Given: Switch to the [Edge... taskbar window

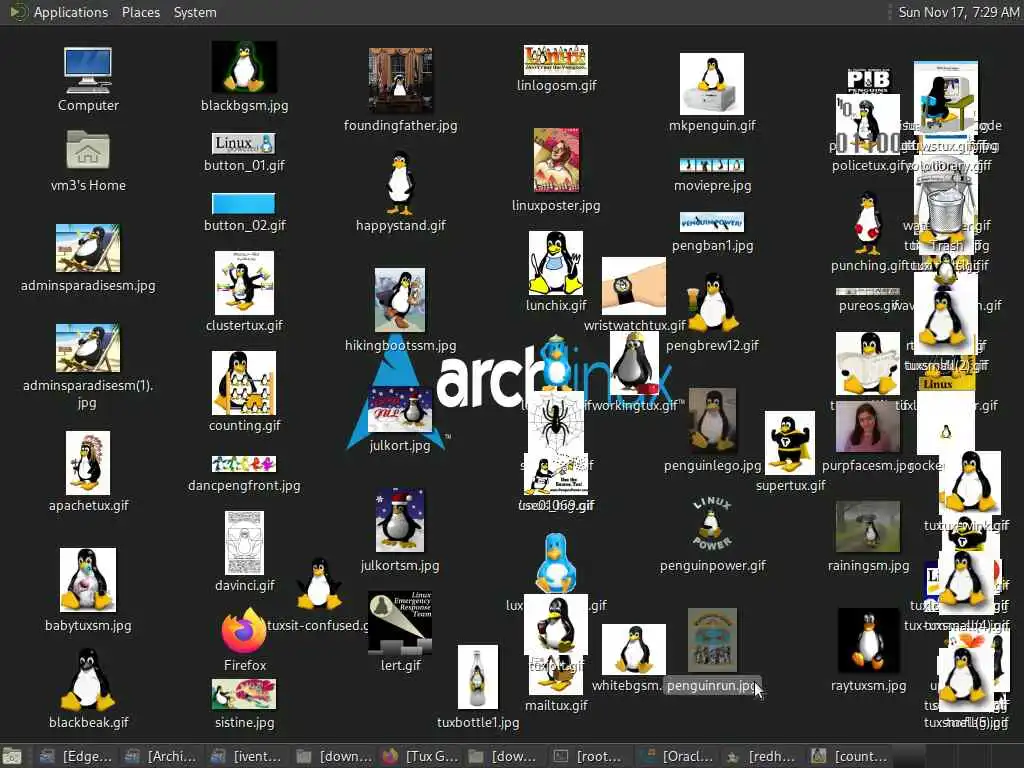Looking at the screenshot, I should pyautogui.click(x=77, y=756).
